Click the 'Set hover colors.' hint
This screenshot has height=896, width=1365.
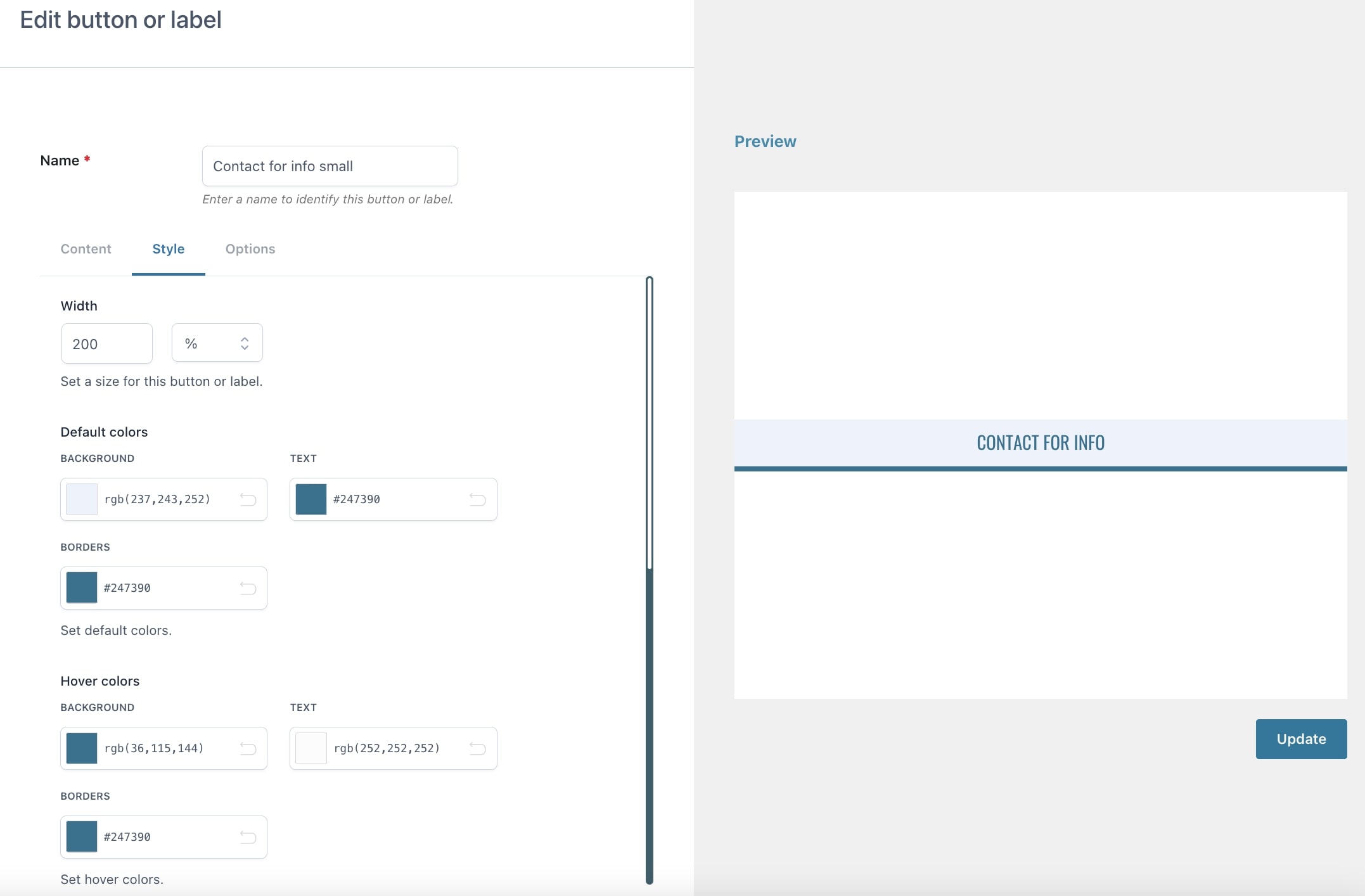coord(112,880)
